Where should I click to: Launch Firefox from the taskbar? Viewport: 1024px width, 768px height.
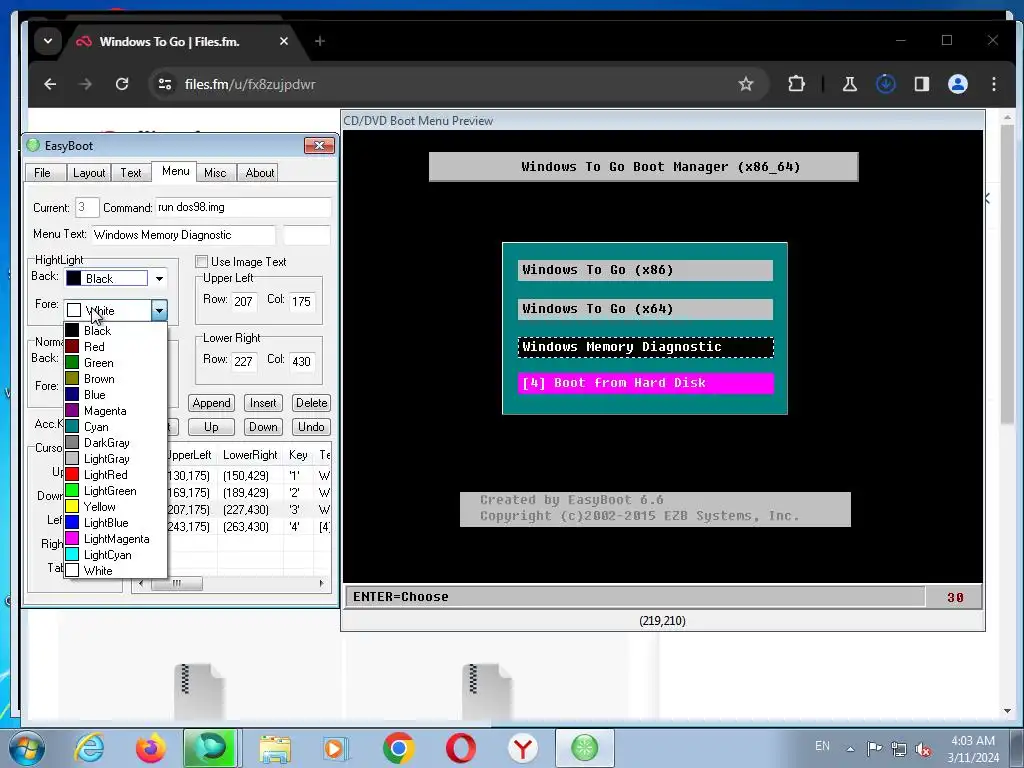click(150, 748)
